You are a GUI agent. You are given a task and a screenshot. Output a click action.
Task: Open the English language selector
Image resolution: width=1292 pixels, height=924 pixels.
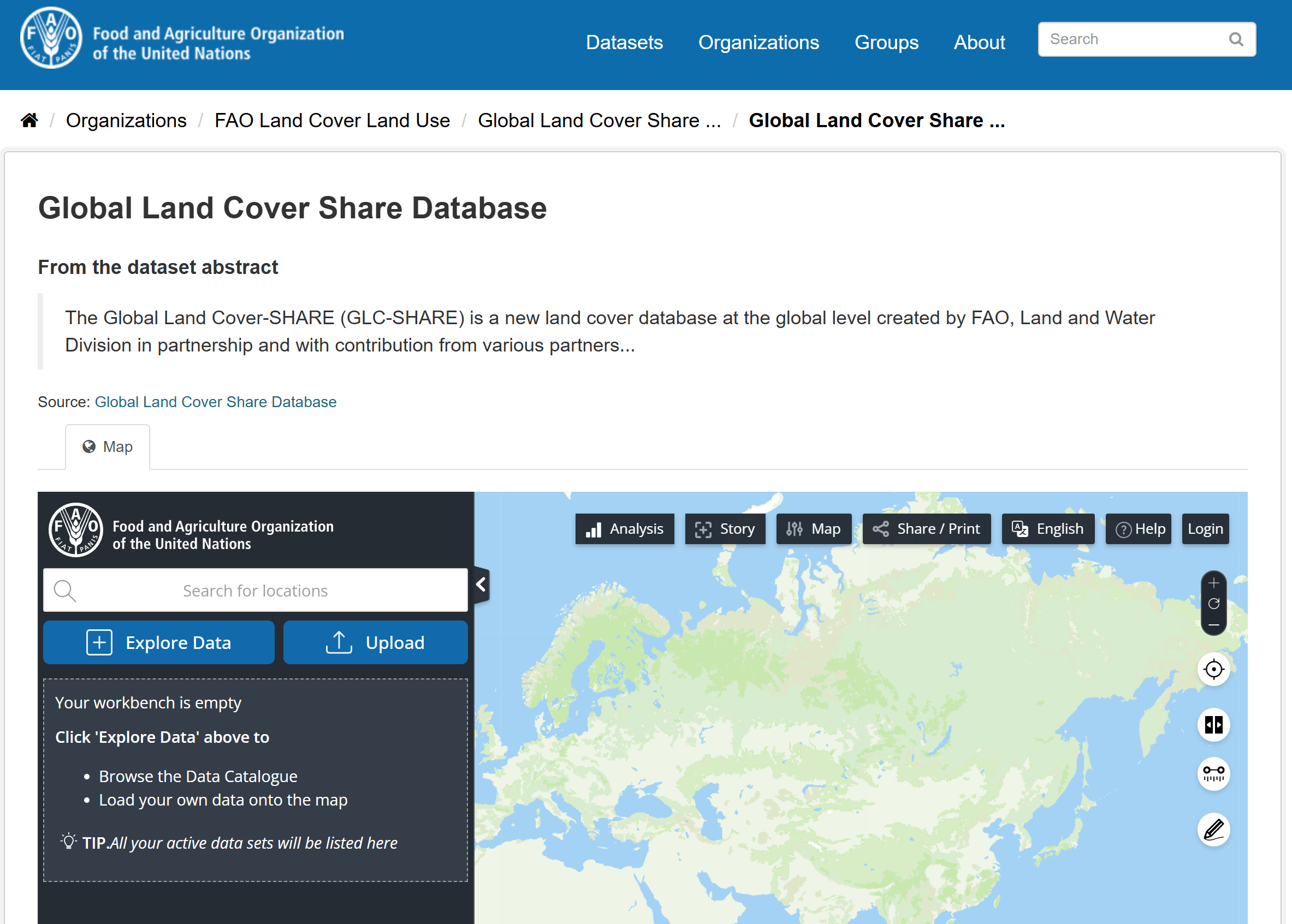tap(1048, 529)
